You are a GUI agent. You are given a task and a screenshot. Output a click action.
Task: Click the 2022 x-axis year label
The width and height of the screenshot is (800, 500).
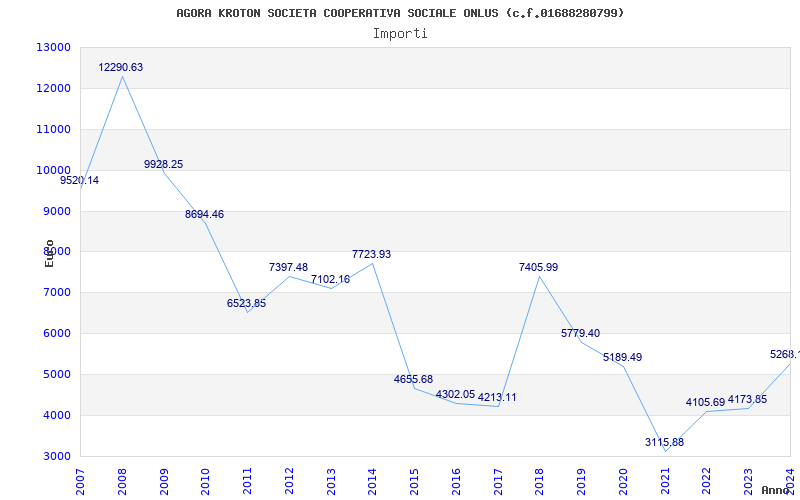(706, 482)
